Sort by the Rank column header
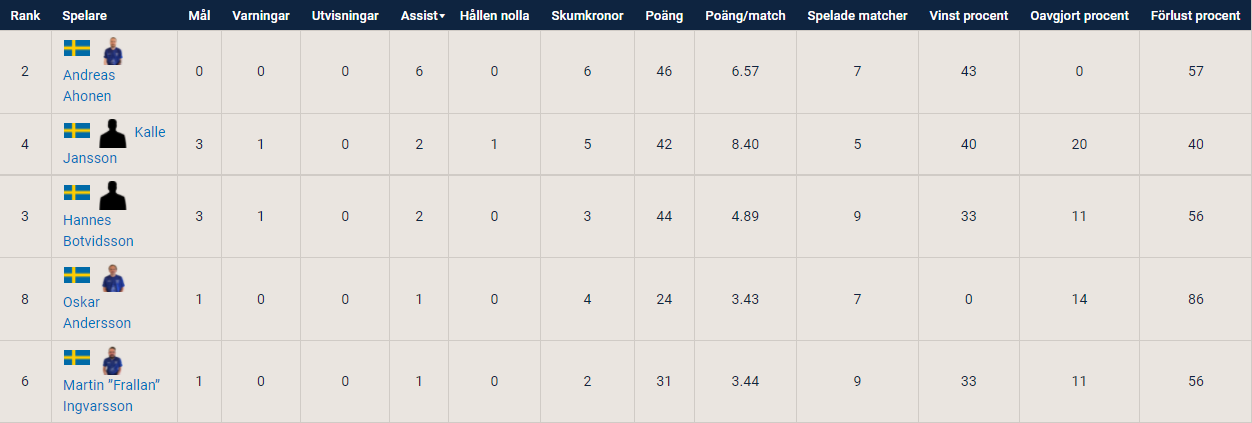The height and width of the screenshot is (423, 1252). click(x=25, y=16)
